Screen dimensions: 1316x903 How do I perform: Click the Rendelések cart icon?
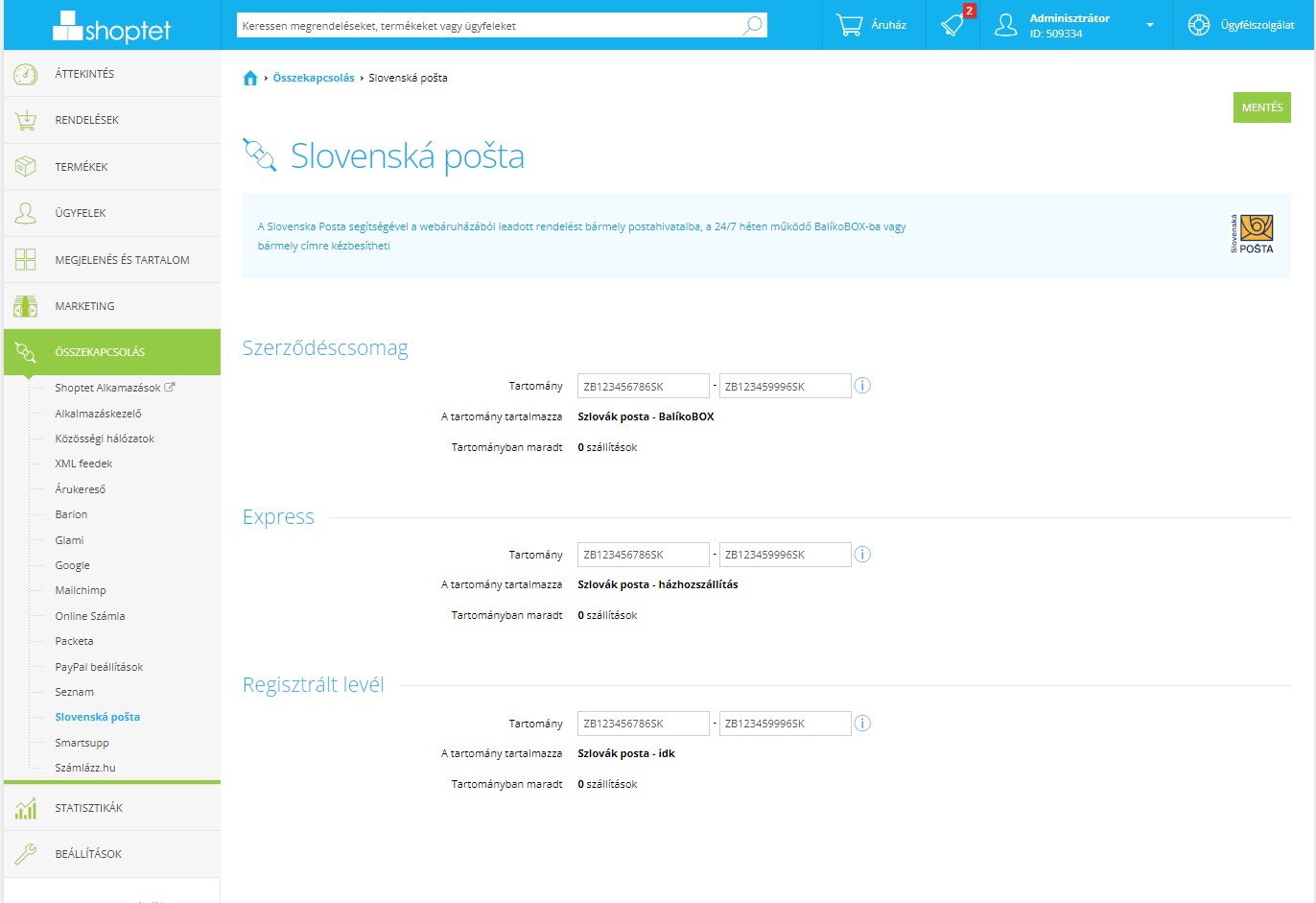[26, 120]
